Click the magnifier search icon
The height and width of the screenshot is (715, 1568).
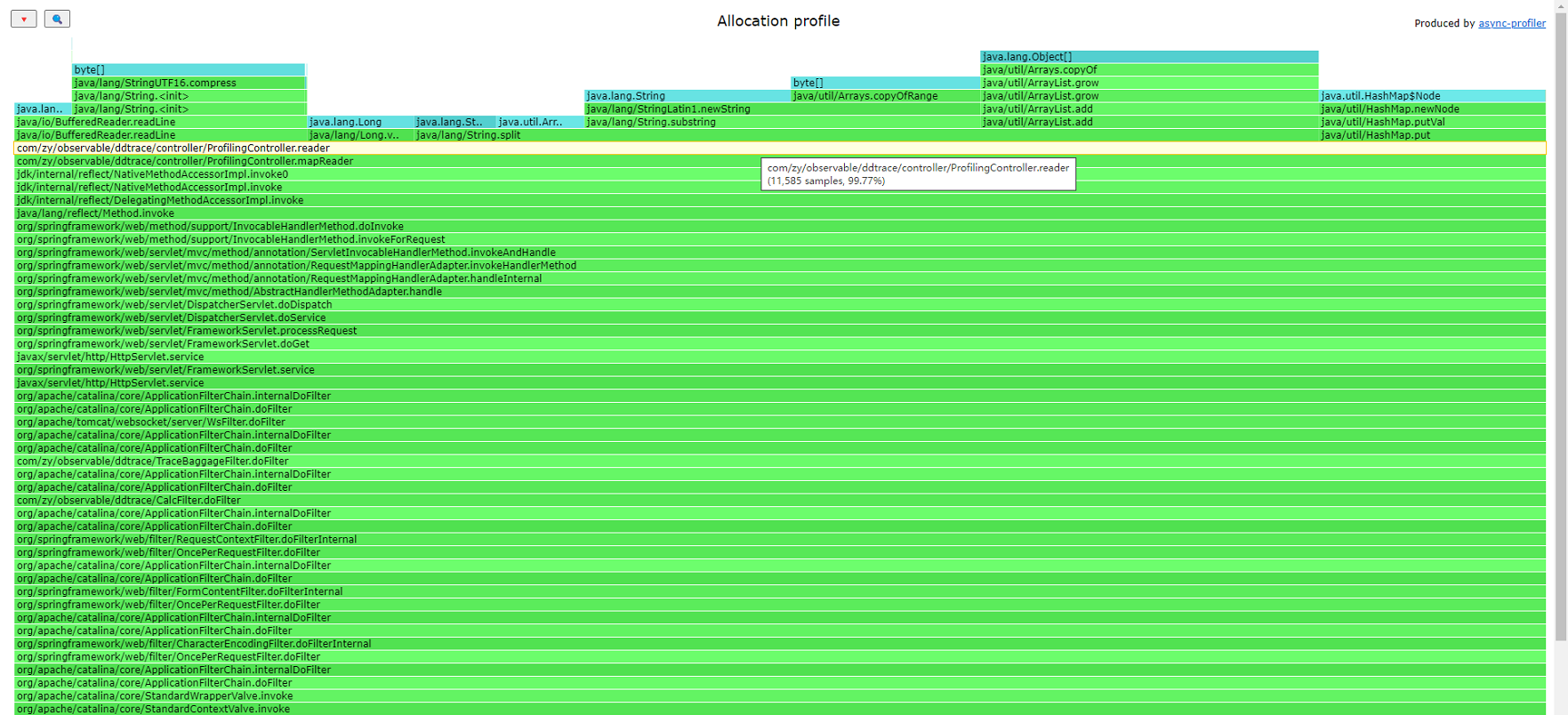[57, 19]
